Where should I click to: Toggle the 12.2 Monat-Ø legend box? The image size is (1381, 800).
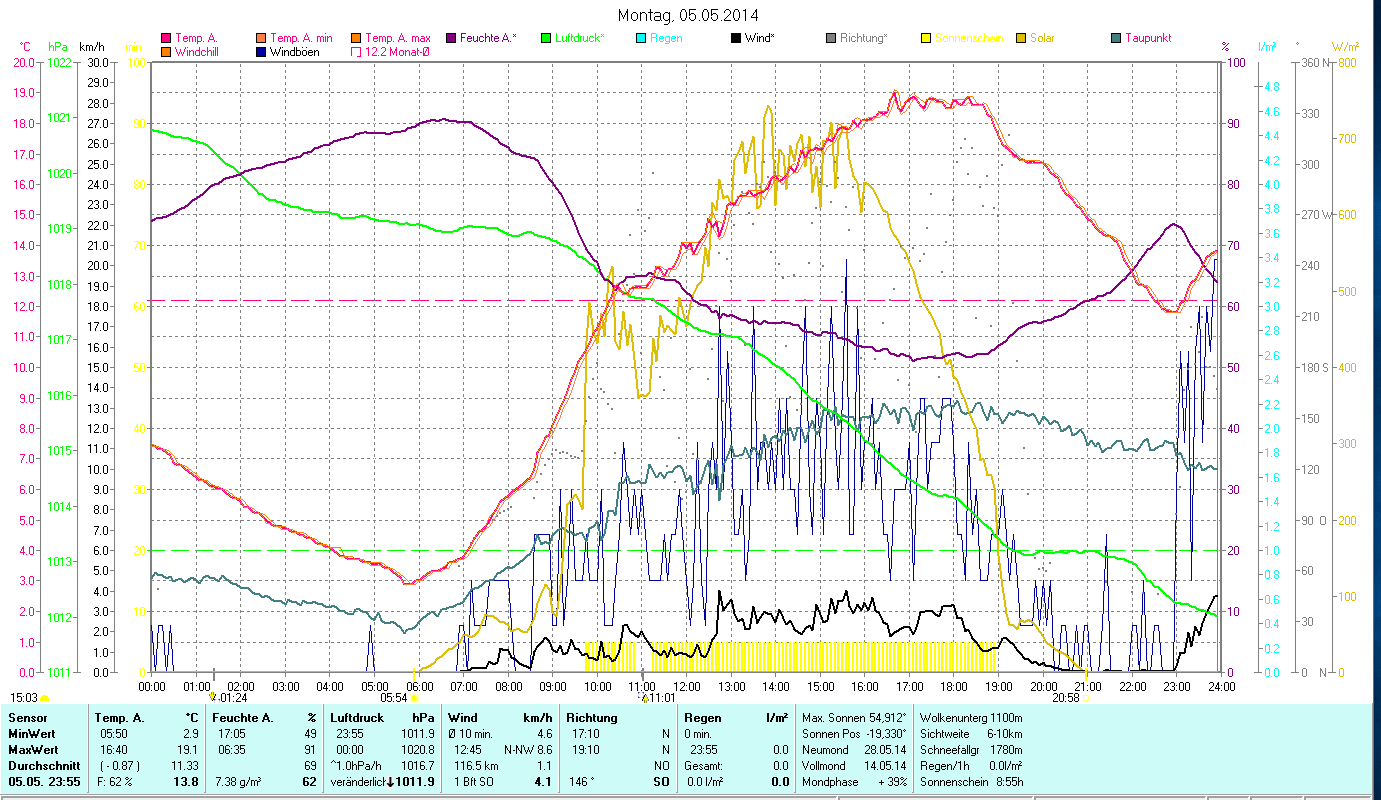[x=356, y=52]
